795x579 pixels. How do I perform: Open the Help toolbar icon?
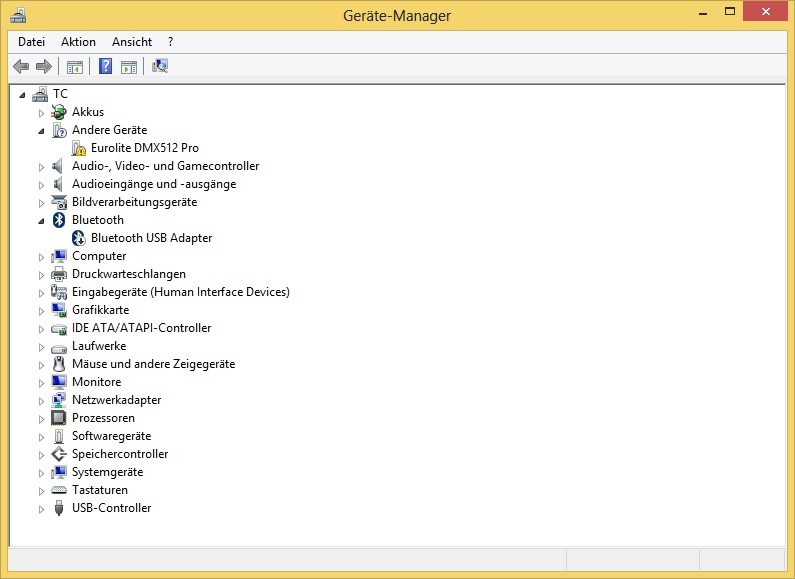(105, 66)
